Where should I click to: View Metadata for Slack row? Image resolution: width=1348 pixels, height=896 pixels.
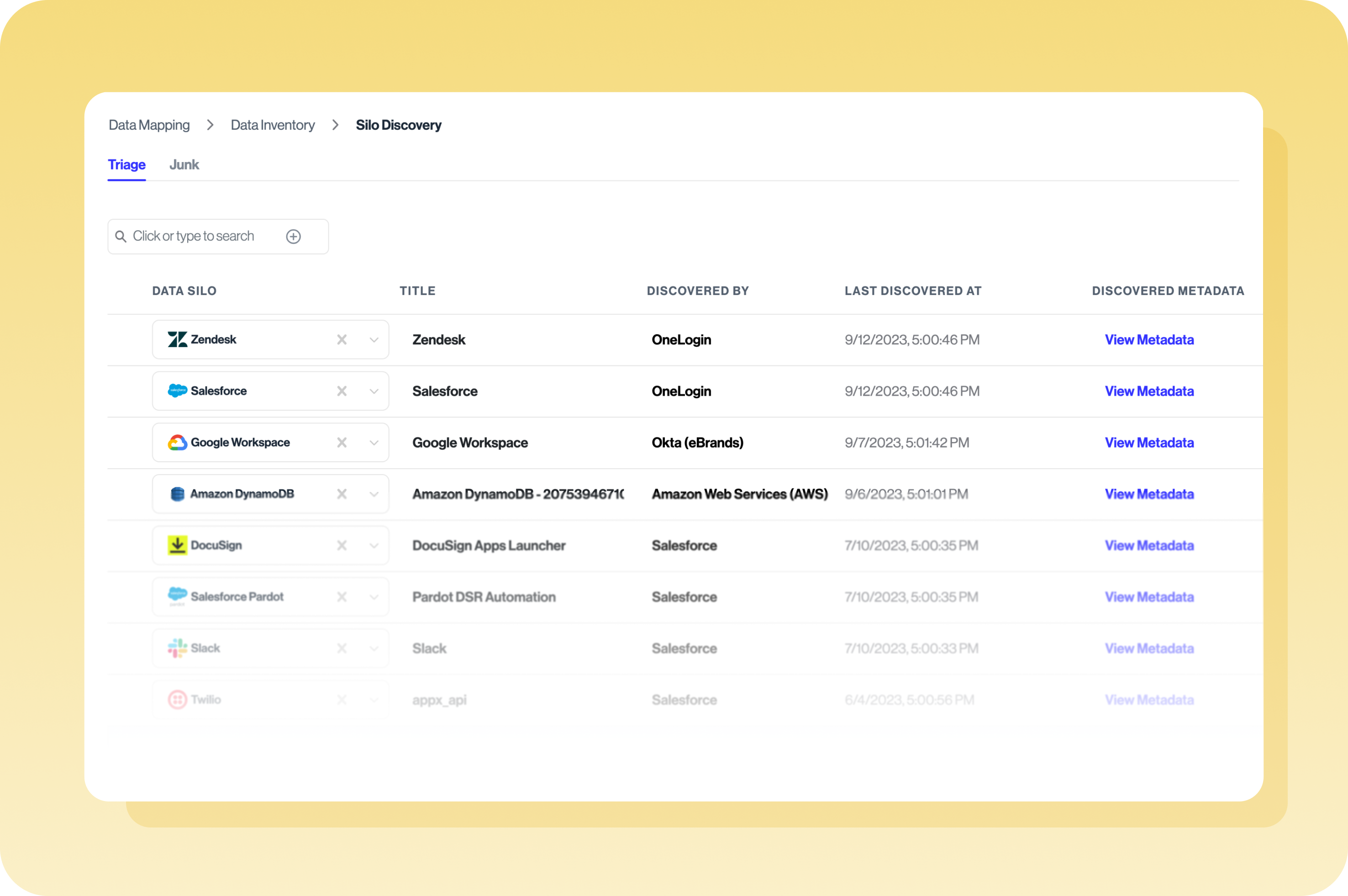click(x=1149, y=648)
